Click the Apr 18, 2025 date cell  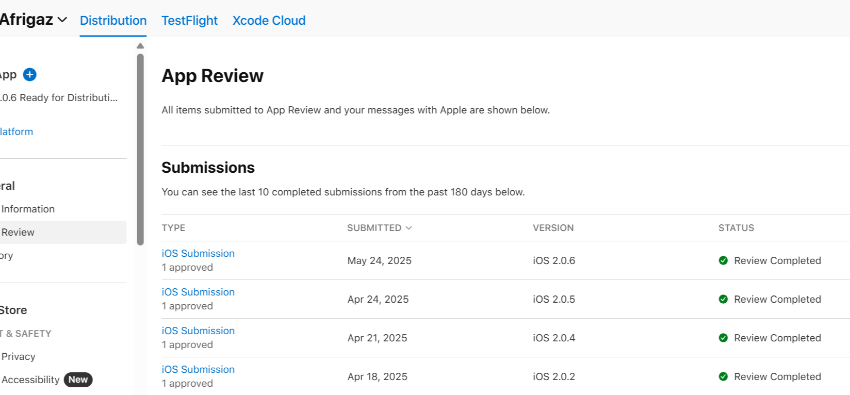(377, 377)
